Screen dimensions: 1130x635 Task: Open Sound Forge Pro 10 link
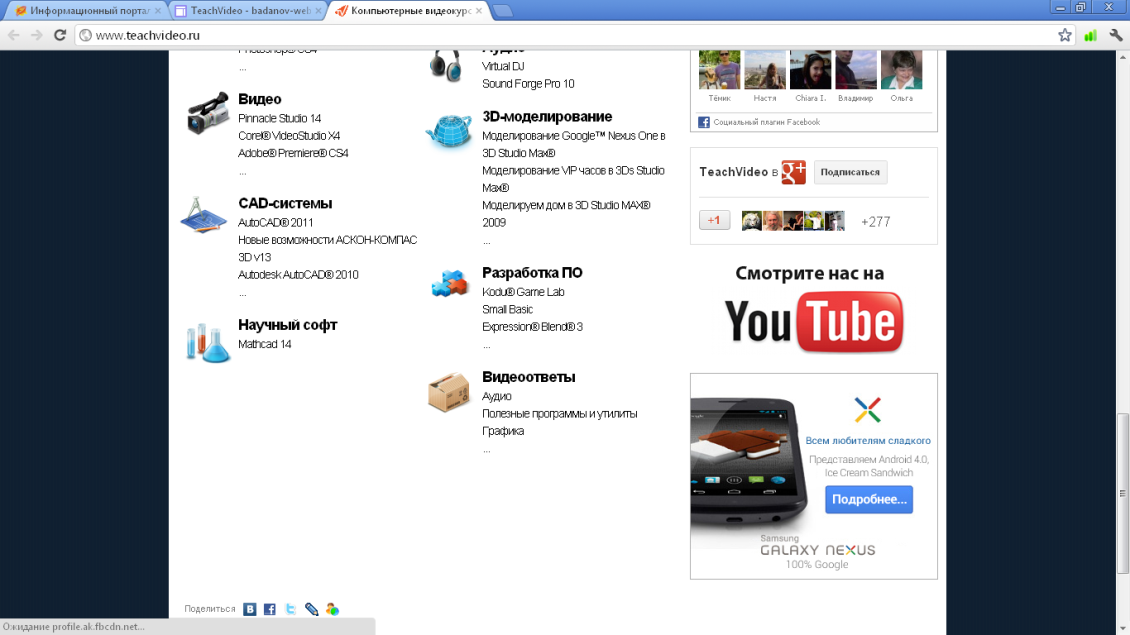[528, 84]
